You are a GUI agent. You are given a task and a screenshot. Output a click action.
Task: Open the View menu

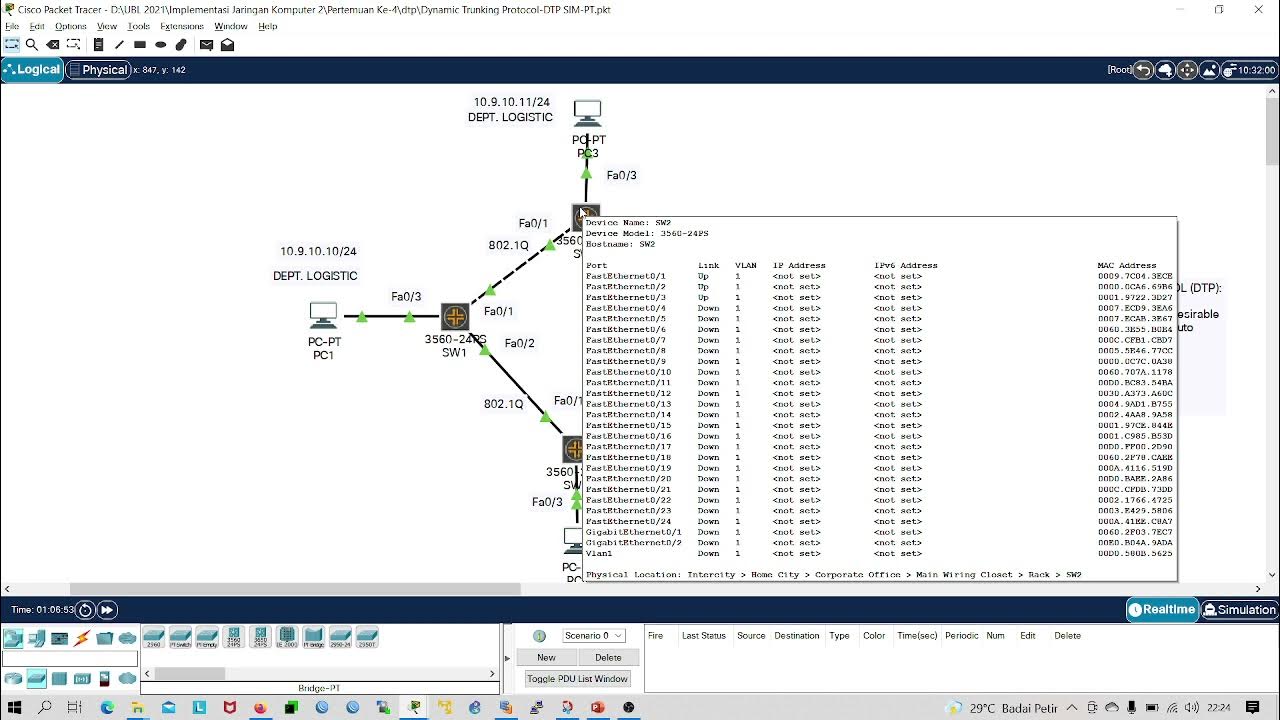[106, 26]
